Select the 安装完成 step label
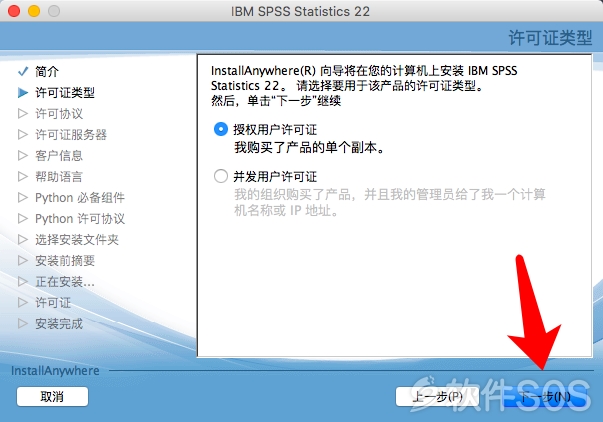 (59, 324)
